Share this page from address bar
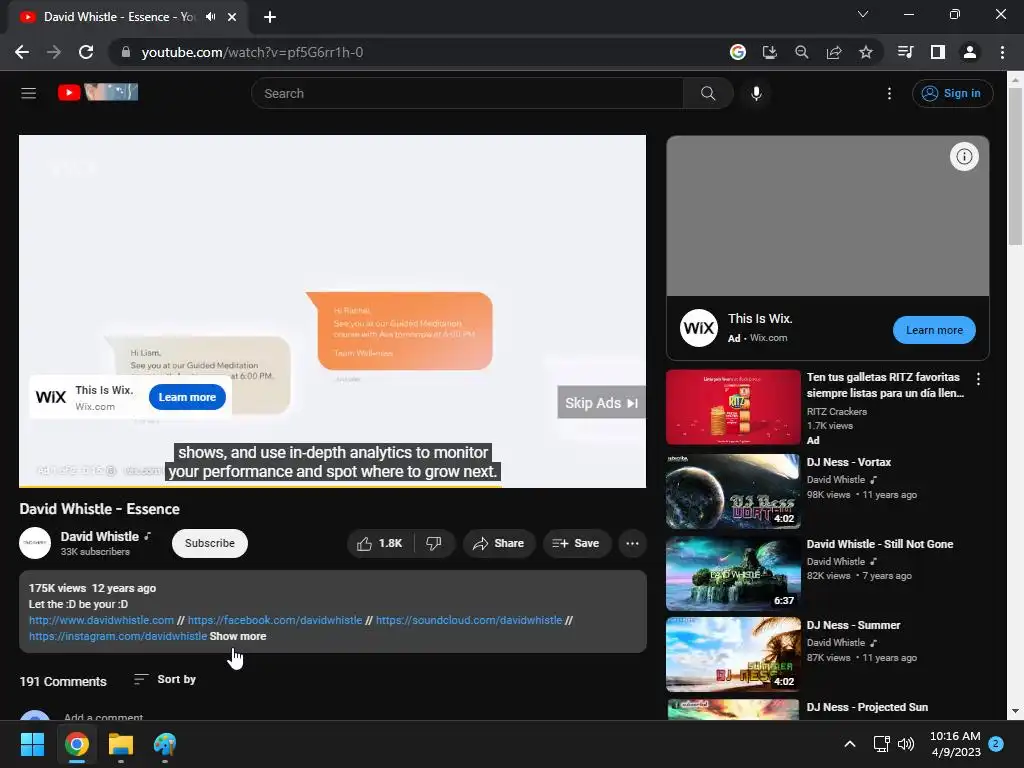Viewport: 1024px width, 768px height. [x=833, y=52]
